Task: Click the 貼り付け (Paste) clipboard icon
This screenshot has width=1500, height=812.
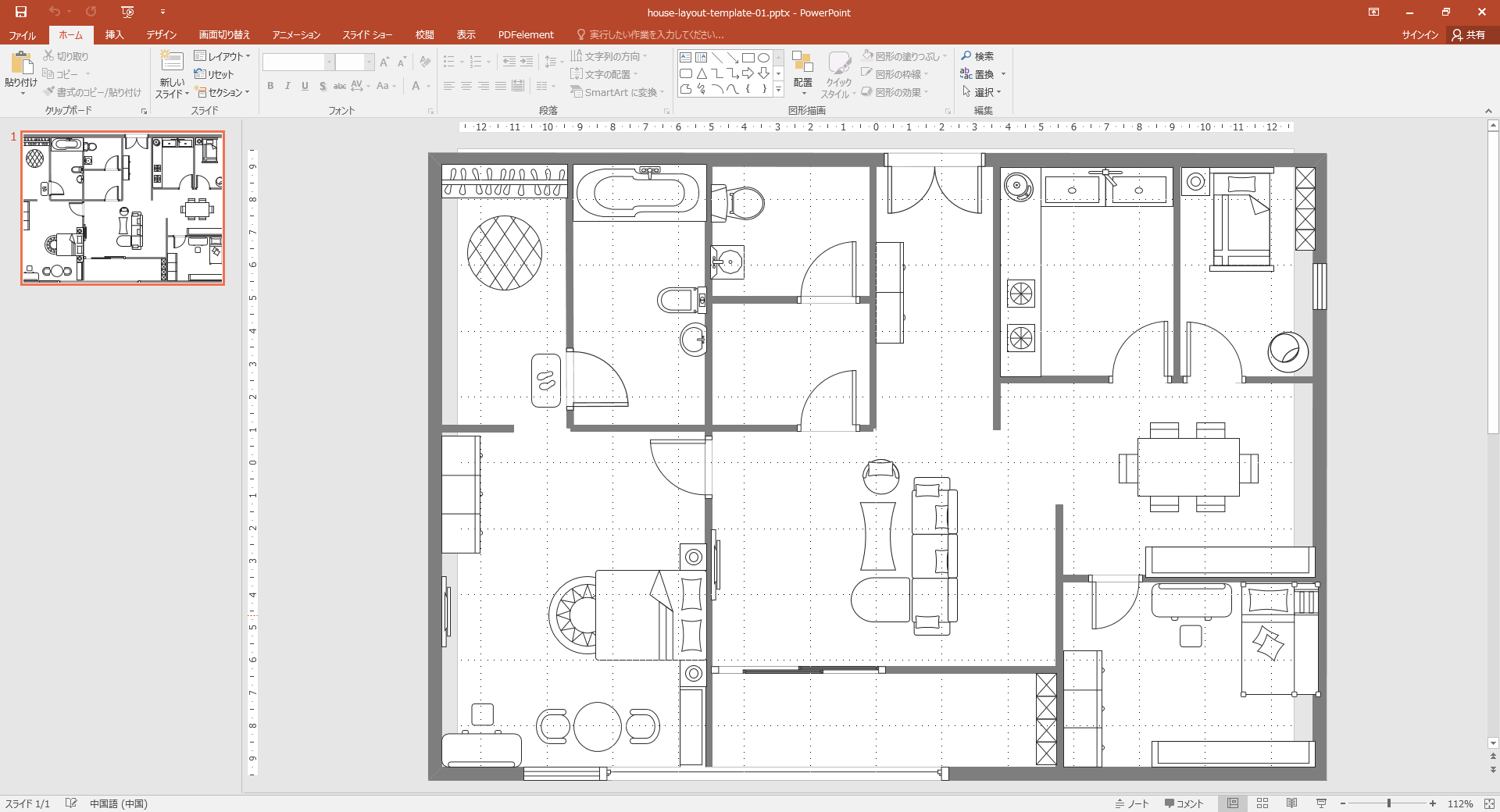Action: coord(21,64)
